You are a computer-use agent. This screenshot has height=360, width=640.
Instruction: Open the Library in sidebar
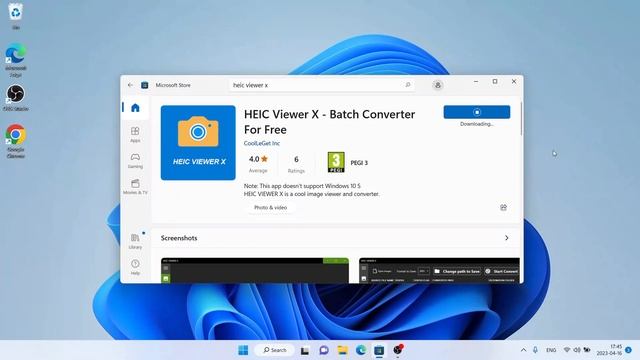click(135, 241)
